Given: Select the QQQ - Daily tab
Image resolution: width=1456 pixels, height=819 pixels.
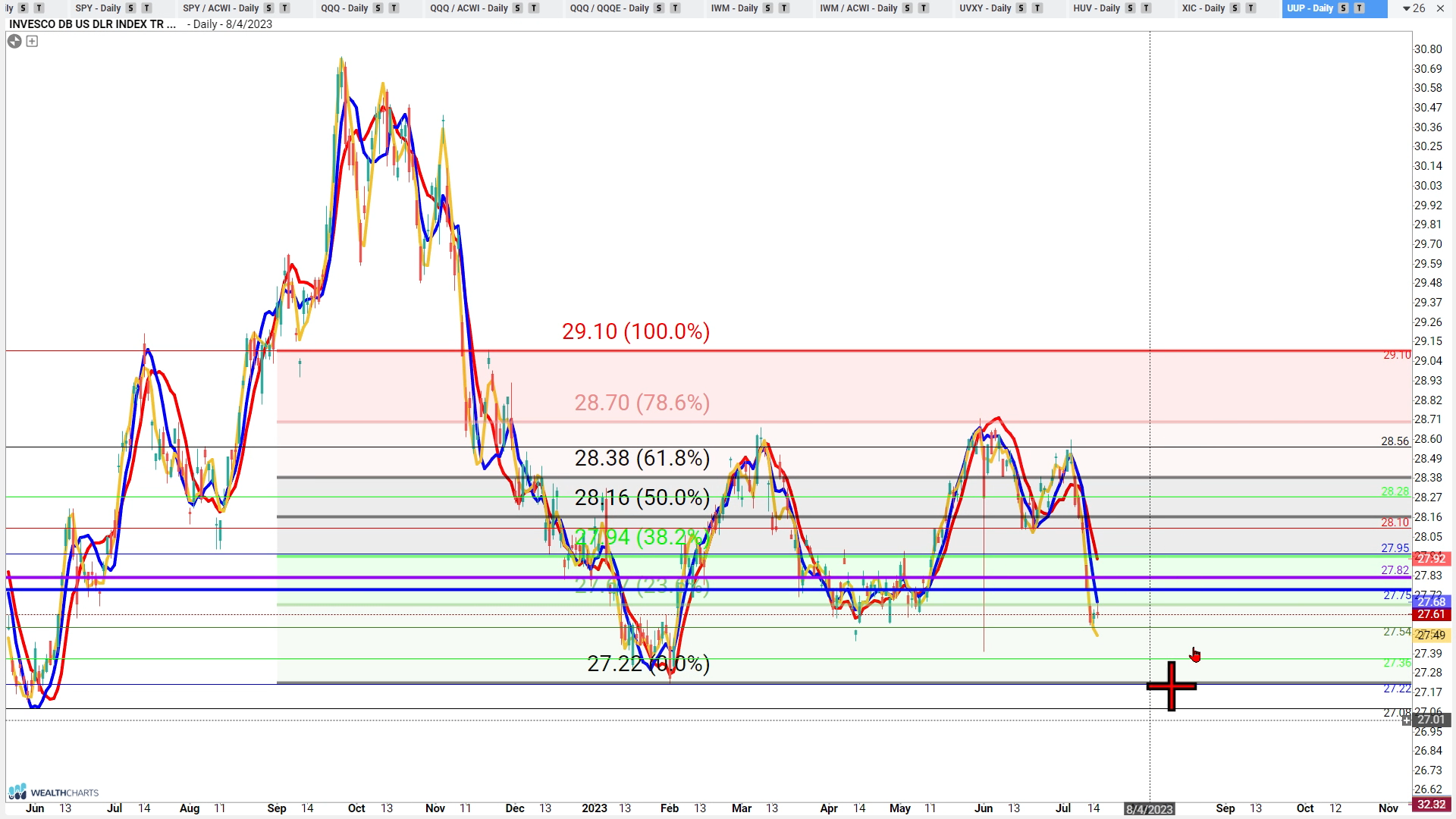Looking at the screenshot, I should click(344, 8).
